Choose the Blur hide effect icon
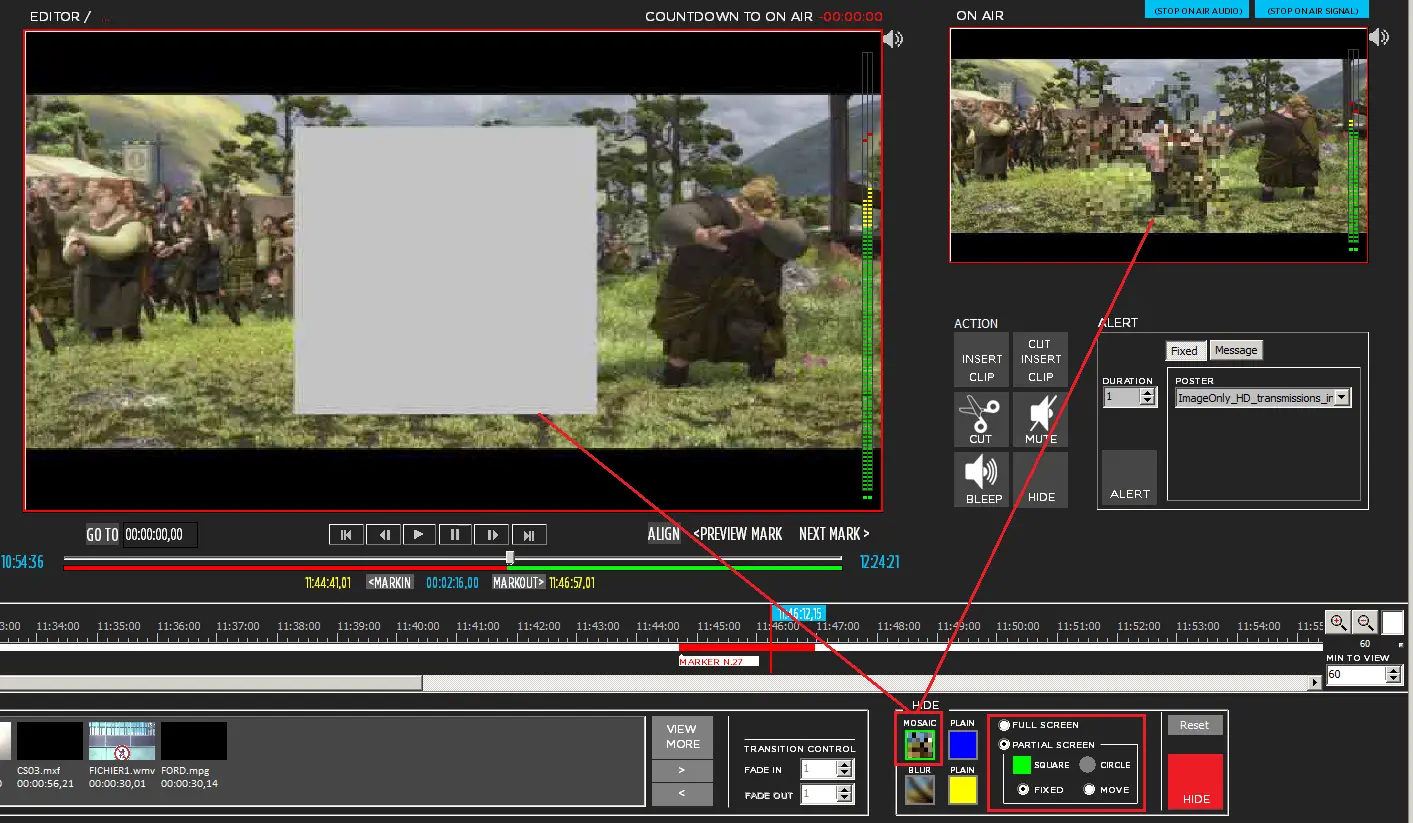 (x=920, y=790)
